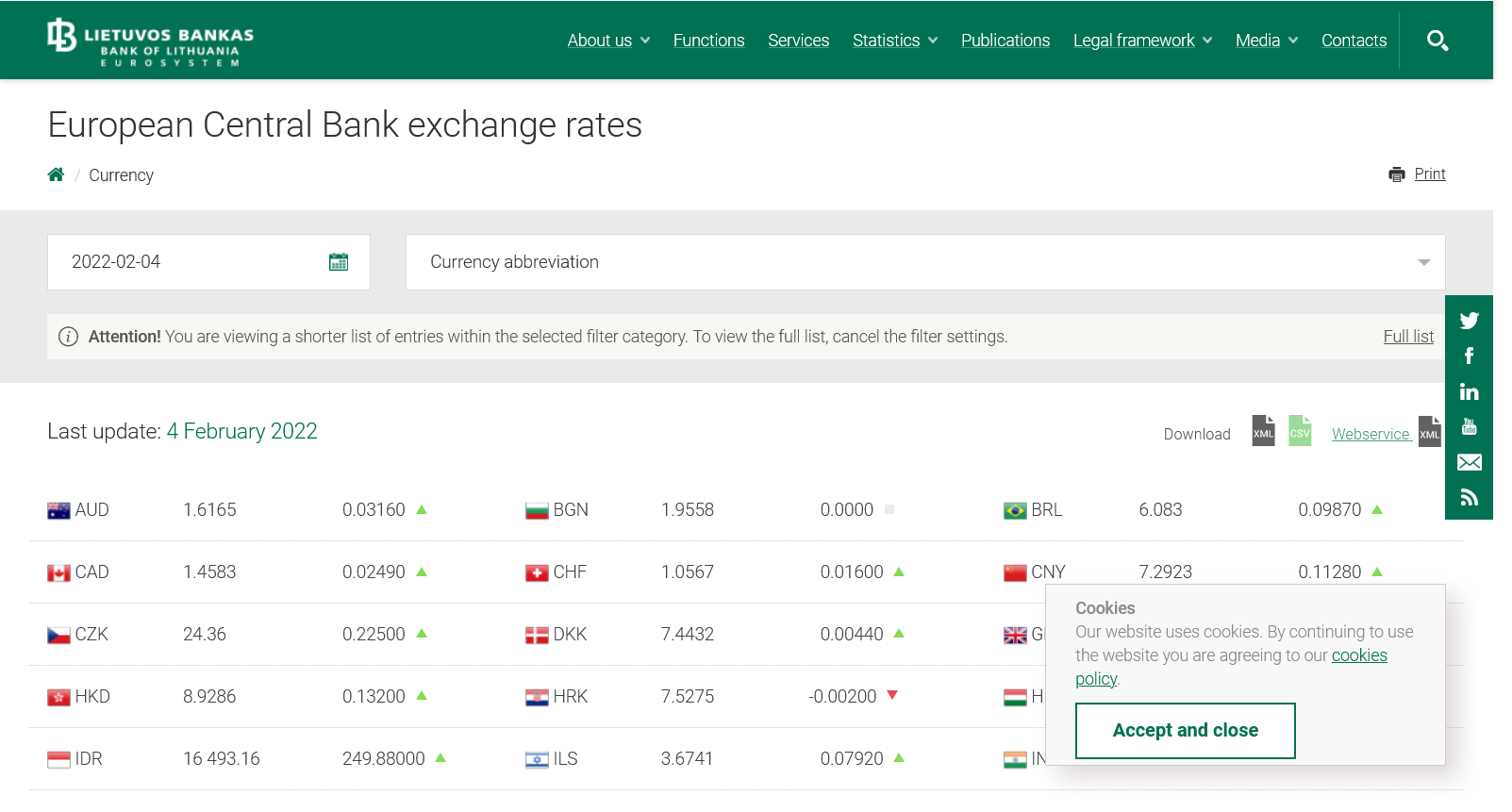The width and height of the screenshot is (1512, 812).
Task: Download rates as XML file
Action: pos(1263,432)
